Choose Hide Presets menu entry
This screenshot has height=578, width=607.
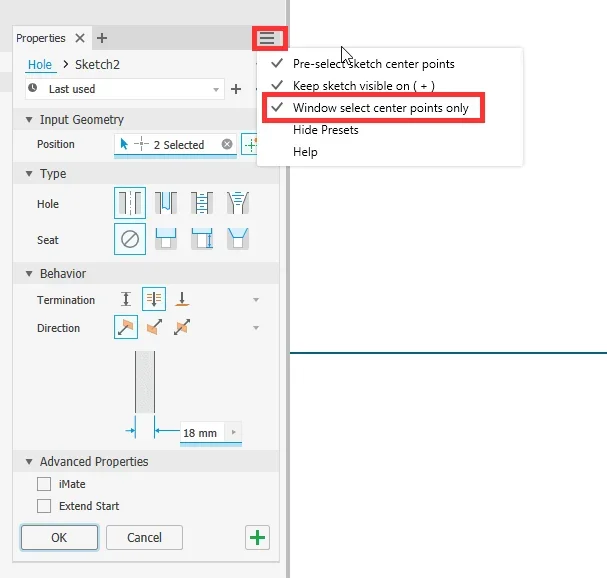pos(326,130)
